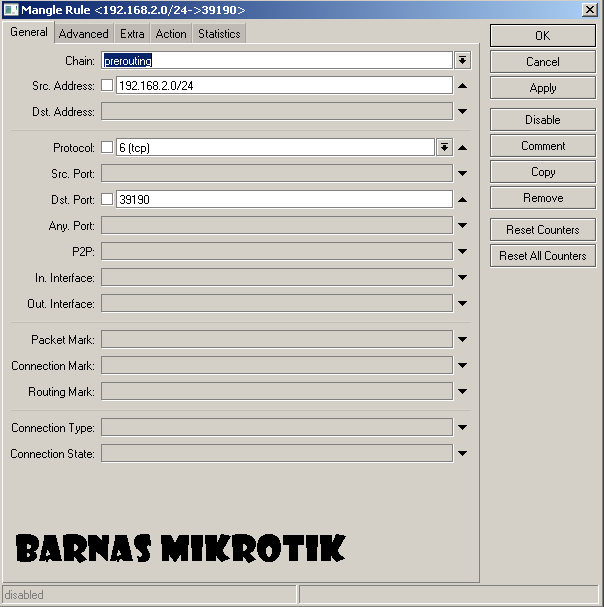The height and width of the screenshot is (607, 604).
Task: Open the Protocol dropdown list
Action: [444, 147]
